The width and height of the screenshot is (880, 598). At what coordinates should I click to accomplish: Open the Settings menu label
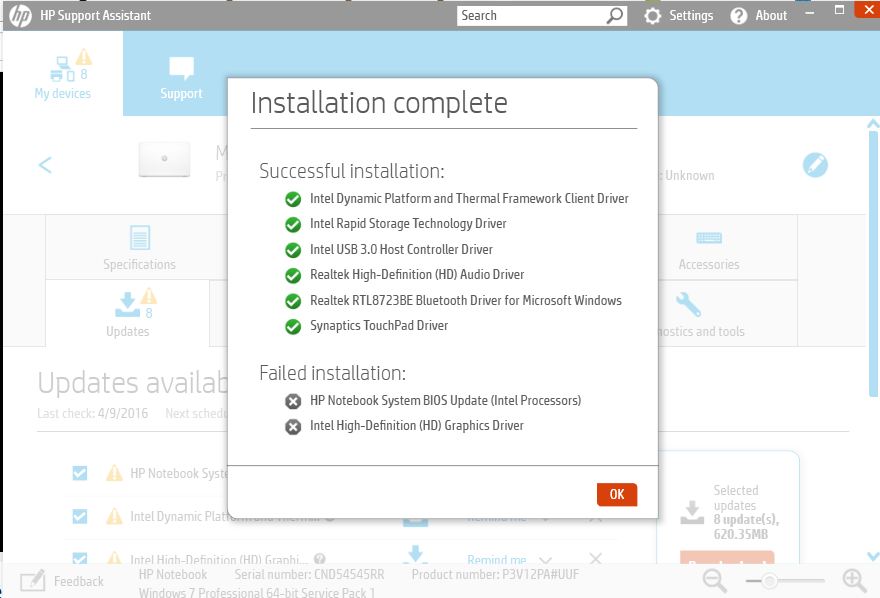click(x=691, y=16)
